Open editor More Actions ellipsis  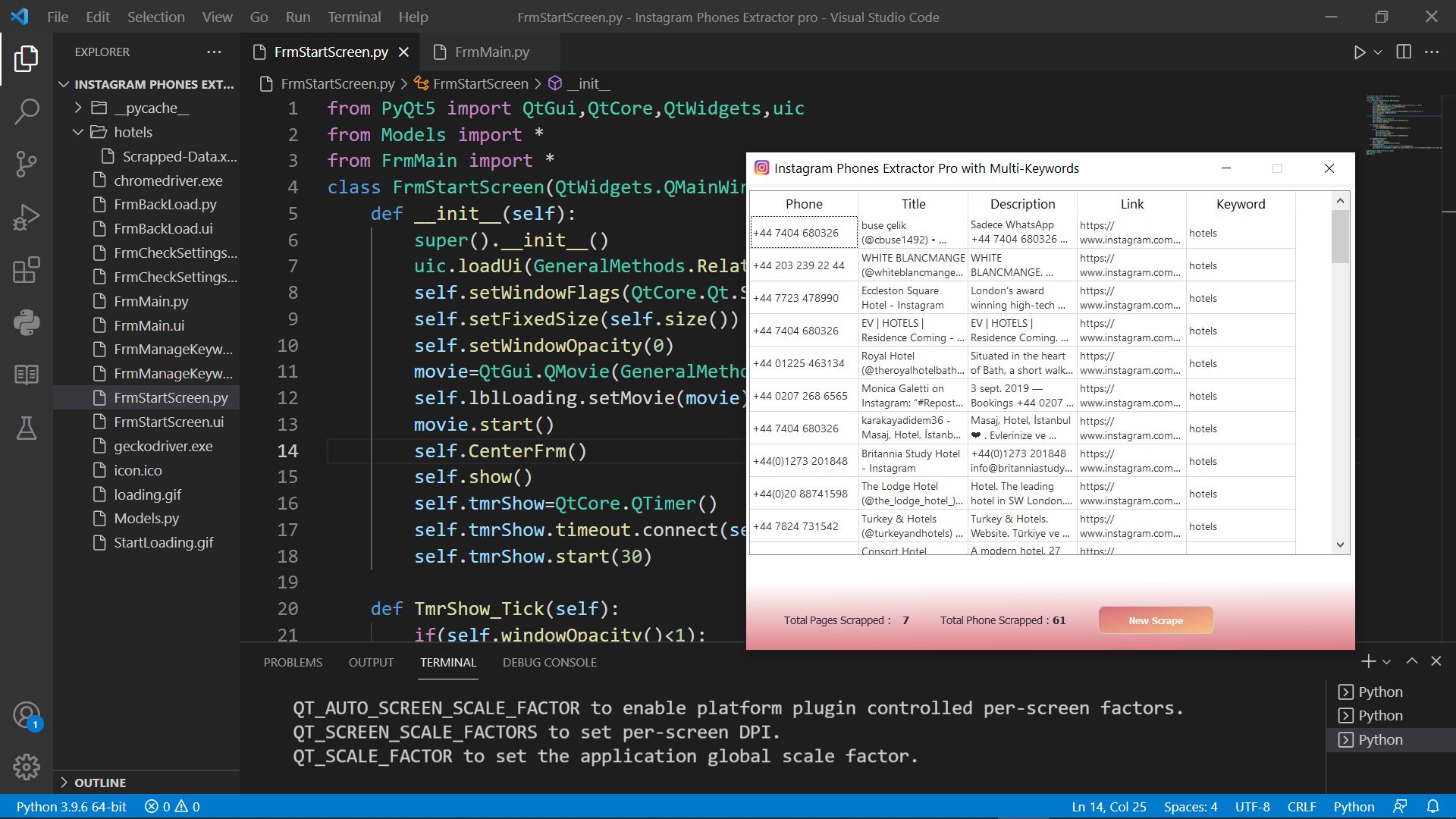(x=1432, y=52)
